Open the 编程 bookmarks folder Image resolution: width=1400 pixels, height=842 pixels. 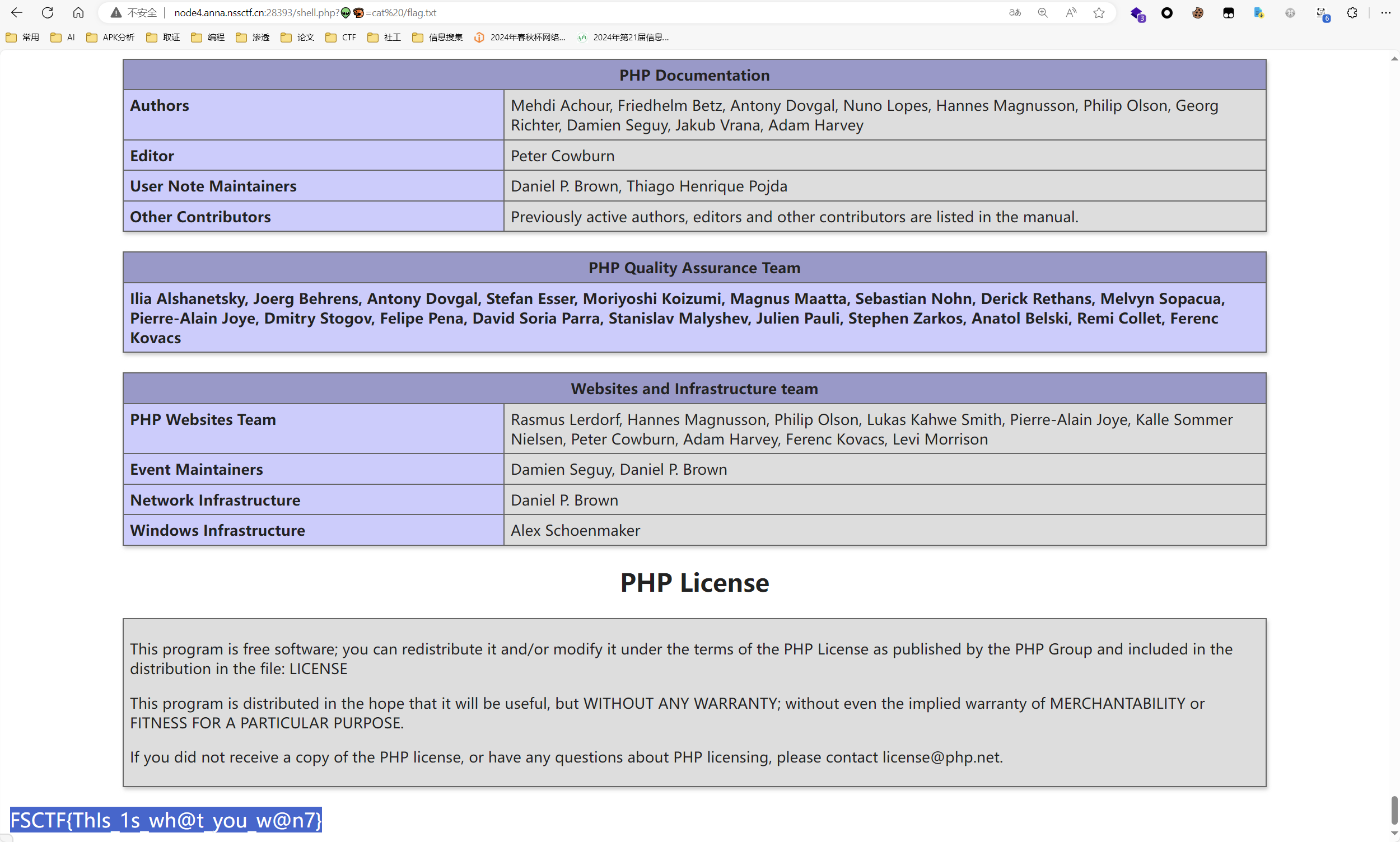(208, 38)
